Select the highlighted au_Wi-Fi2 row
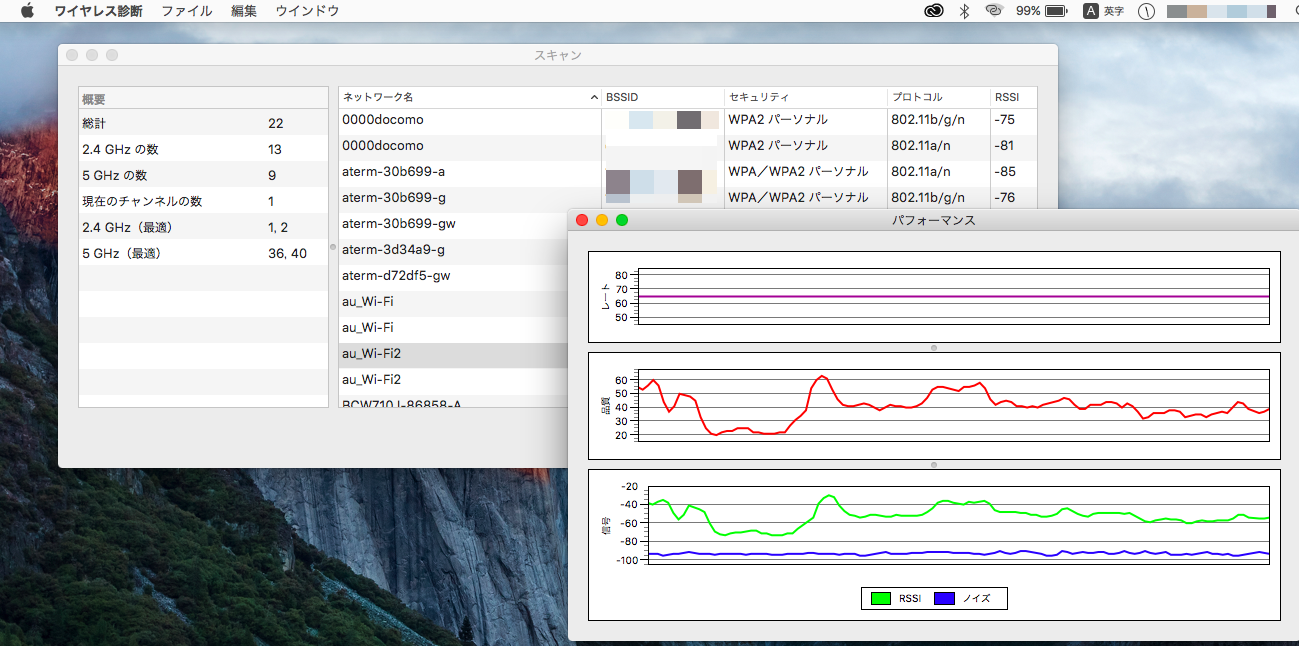1299x646 pixels. pos(453,354)
